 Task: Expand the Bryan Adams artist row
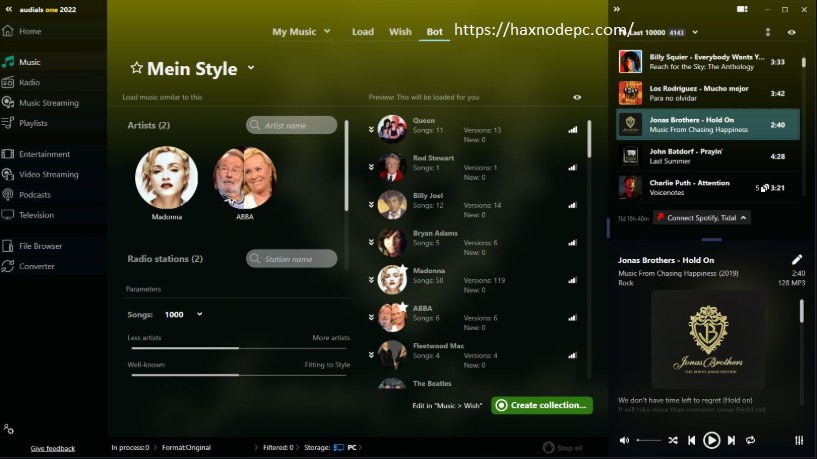pyautogui.click(x=371, y=242)
